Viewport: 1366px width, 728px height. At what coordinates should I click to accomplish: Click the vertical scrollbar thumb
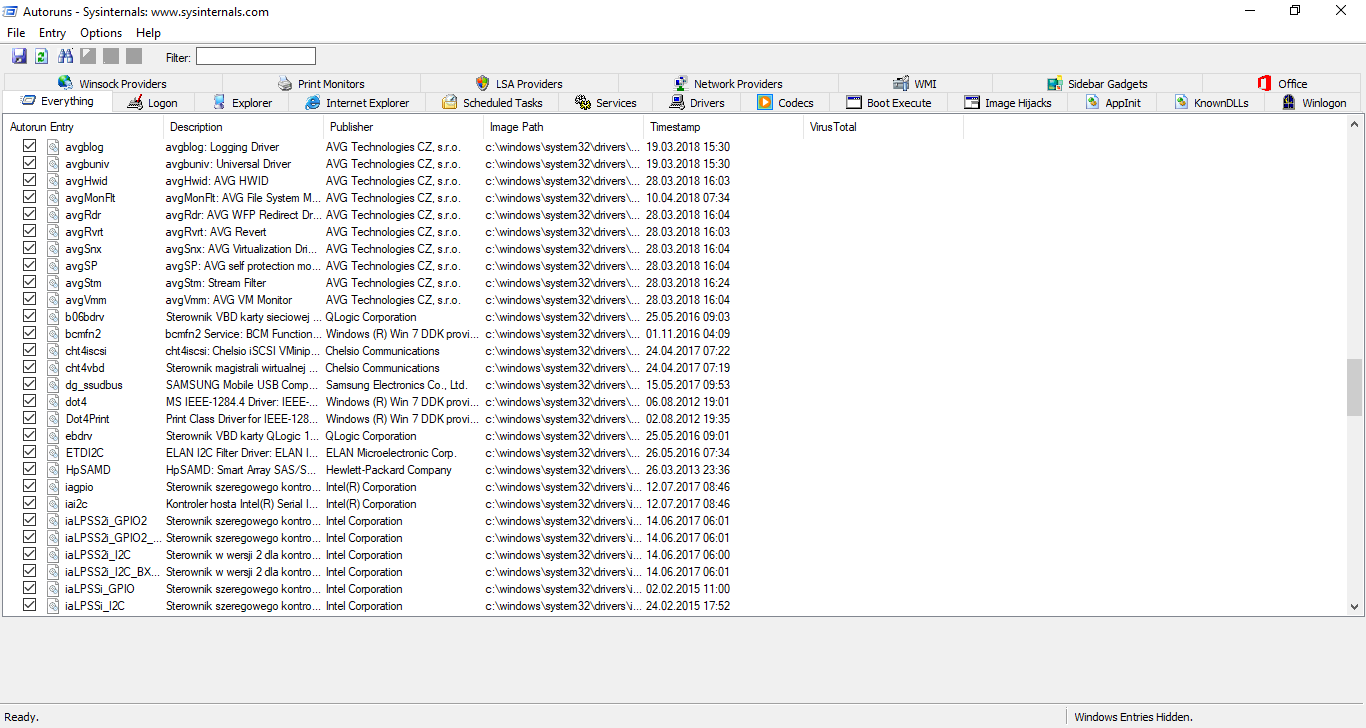[1355, 387]
